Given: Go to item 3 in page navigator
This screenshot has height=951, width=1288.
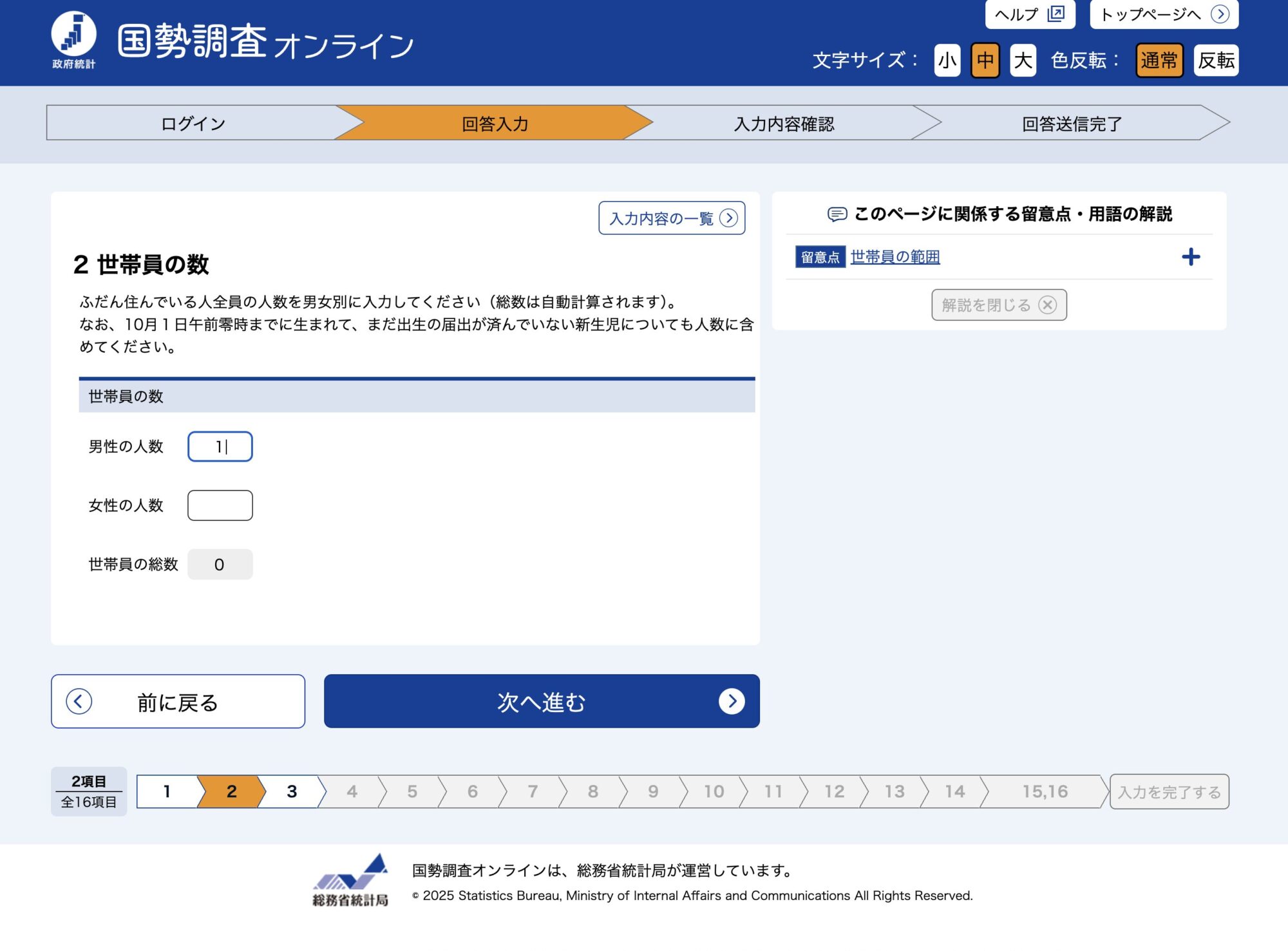Looking at the screenshot, I should click(x=292, y=791).
